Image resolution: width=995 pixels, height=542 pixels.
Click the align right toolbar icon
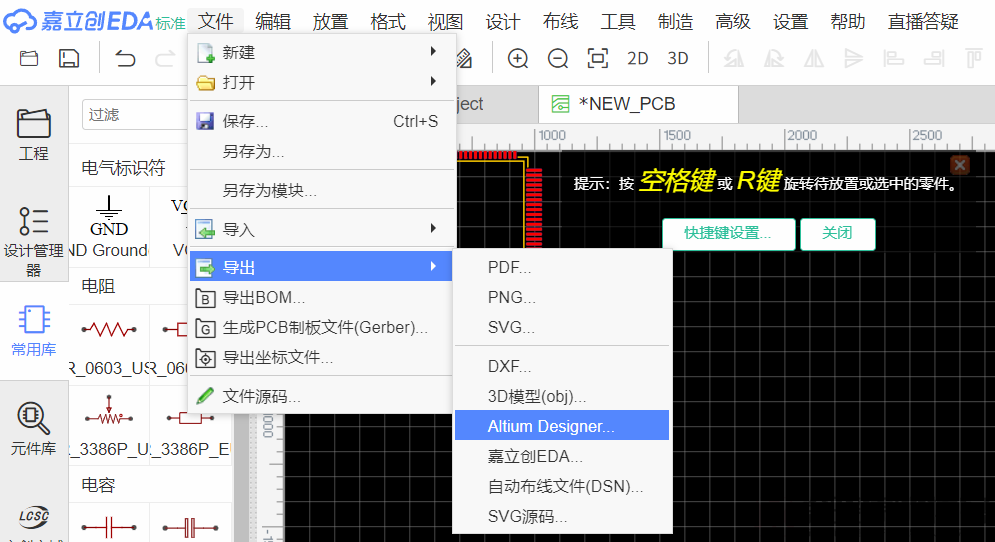[x=933, y=59]
